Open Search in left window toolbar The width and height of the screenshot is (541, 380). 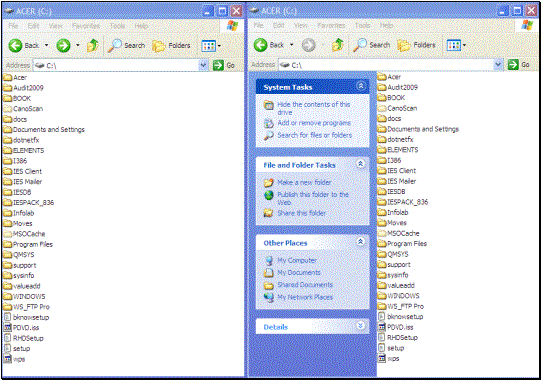(x=126, y=45)
